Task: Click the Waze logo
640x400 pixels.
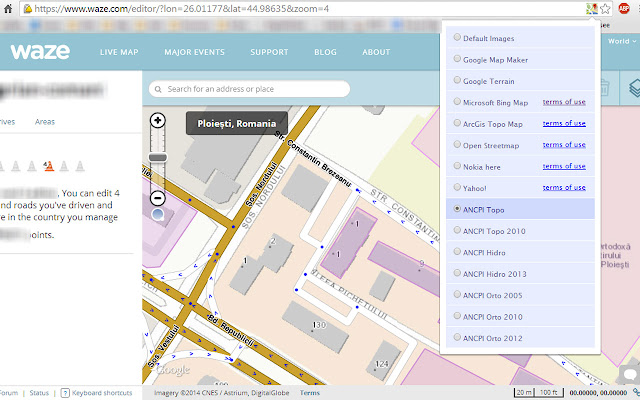Action: tap(40, 52)
